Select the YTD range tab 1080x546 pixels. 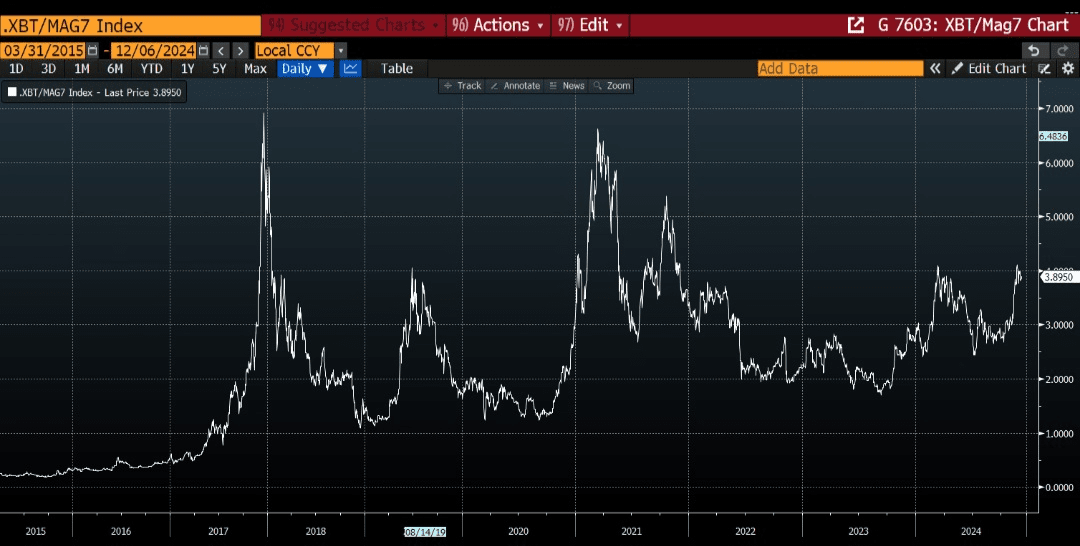152,68
